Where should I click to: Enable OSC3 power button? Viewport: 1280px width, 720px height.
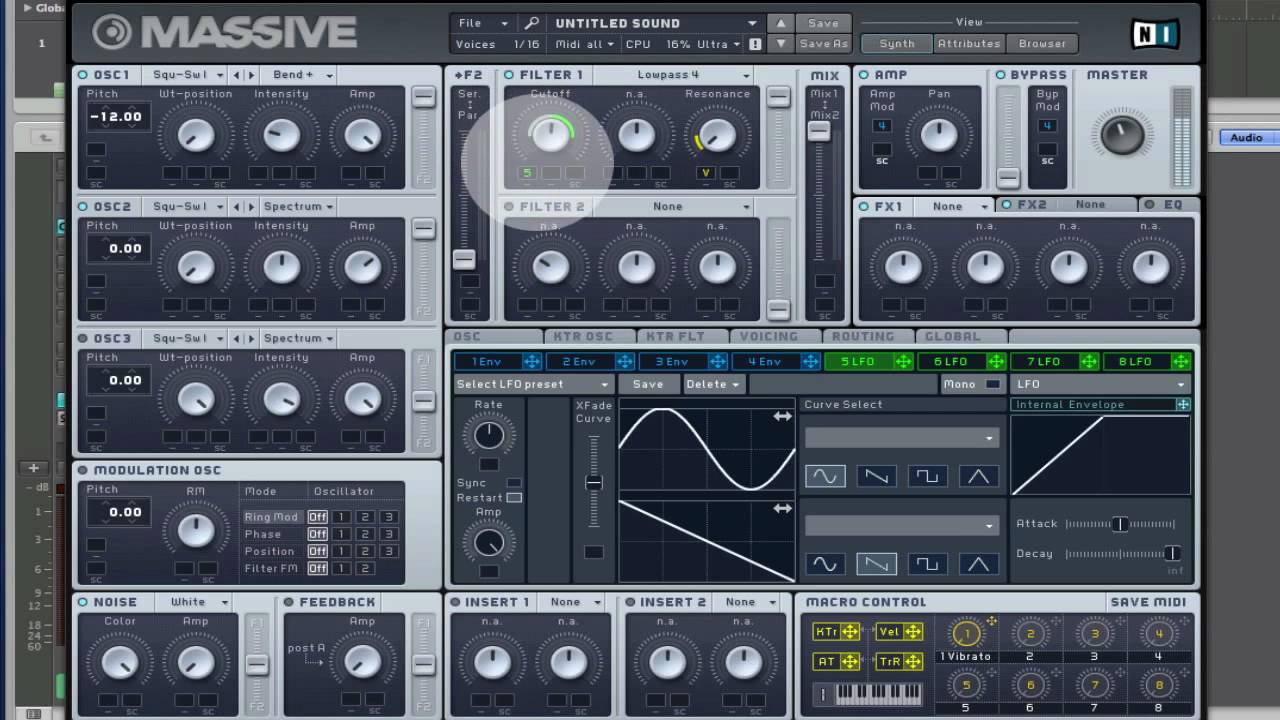point(83,339)
